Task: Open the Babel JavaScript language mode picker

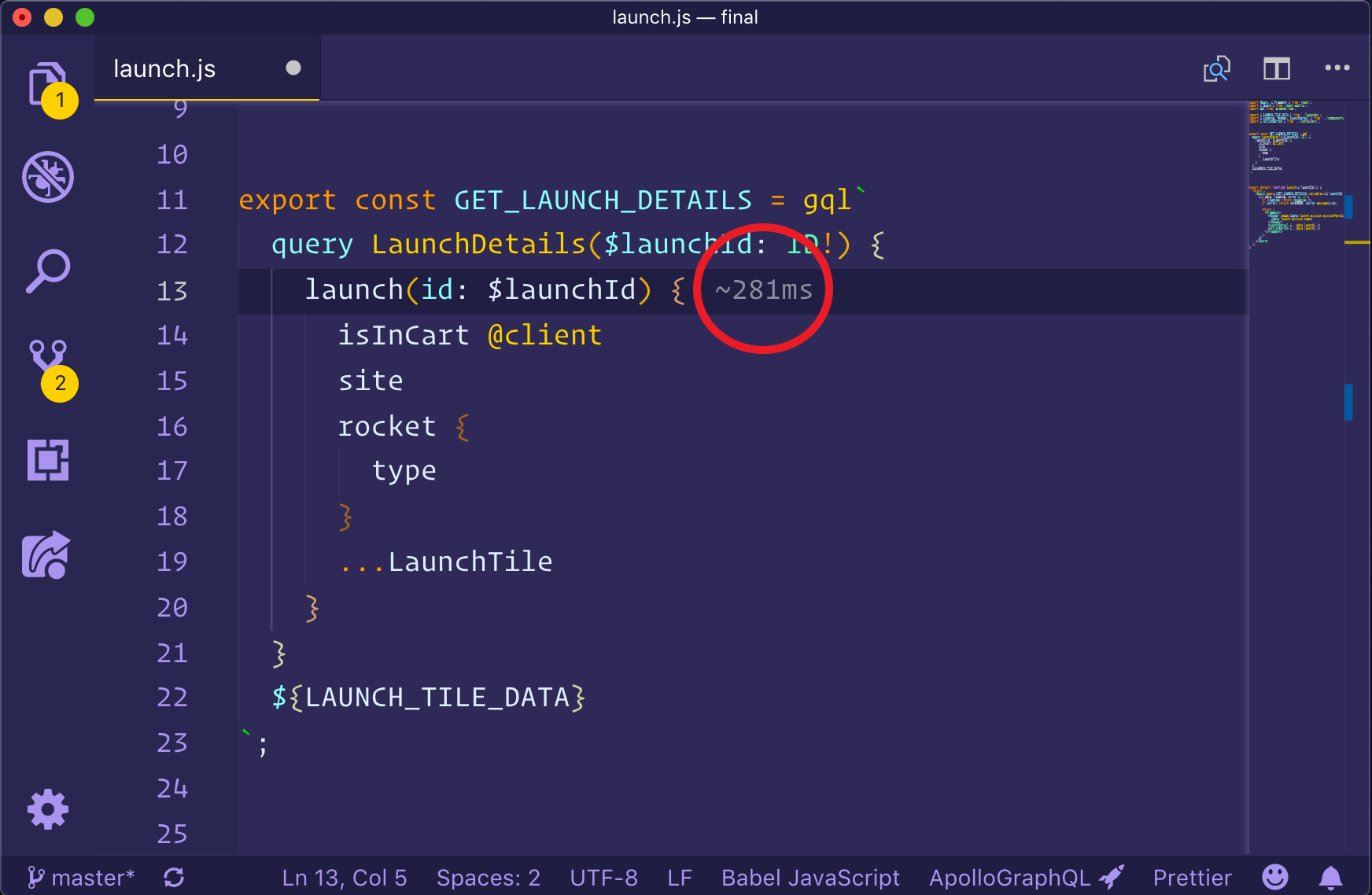Action: click(810, 877)
